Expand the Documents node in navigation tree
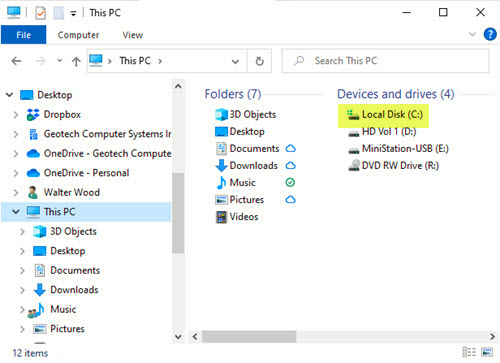500x363 pixels. [x=22, y=271]
